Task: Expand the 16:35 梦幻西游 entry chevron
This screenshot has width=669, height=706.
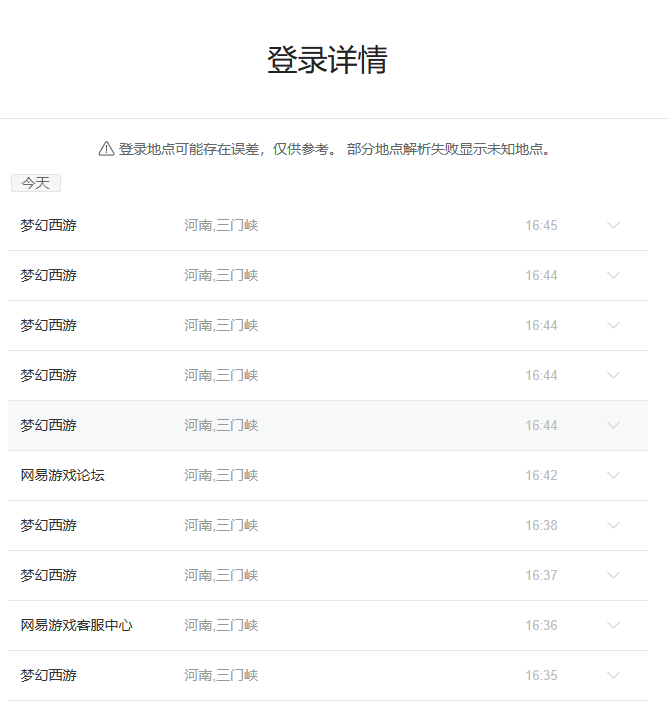Action: [x=613, y=675]
